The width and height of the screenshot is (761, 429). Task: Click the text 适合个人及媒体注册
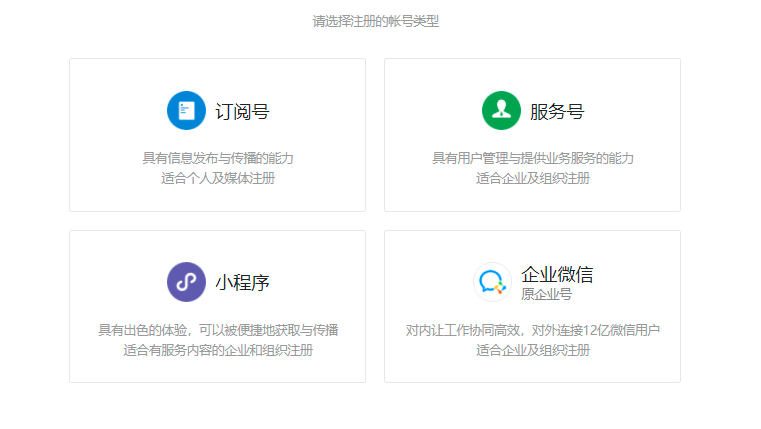(218, 178)
